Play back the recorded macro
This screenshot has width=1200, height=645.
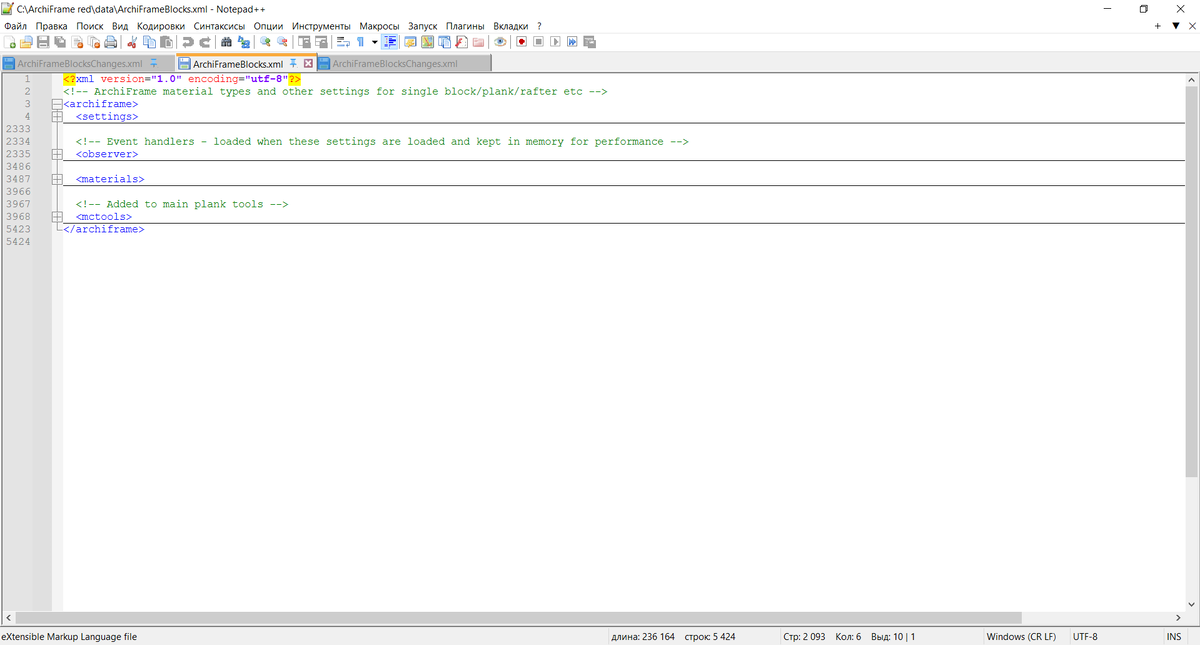click(555, 42)
